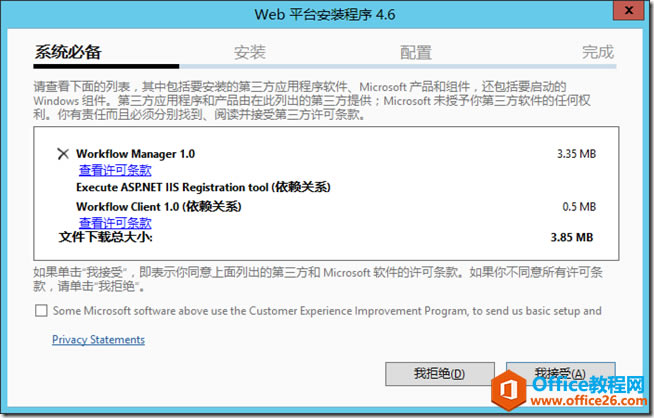Click the 3.85 MB total size value

572,238
